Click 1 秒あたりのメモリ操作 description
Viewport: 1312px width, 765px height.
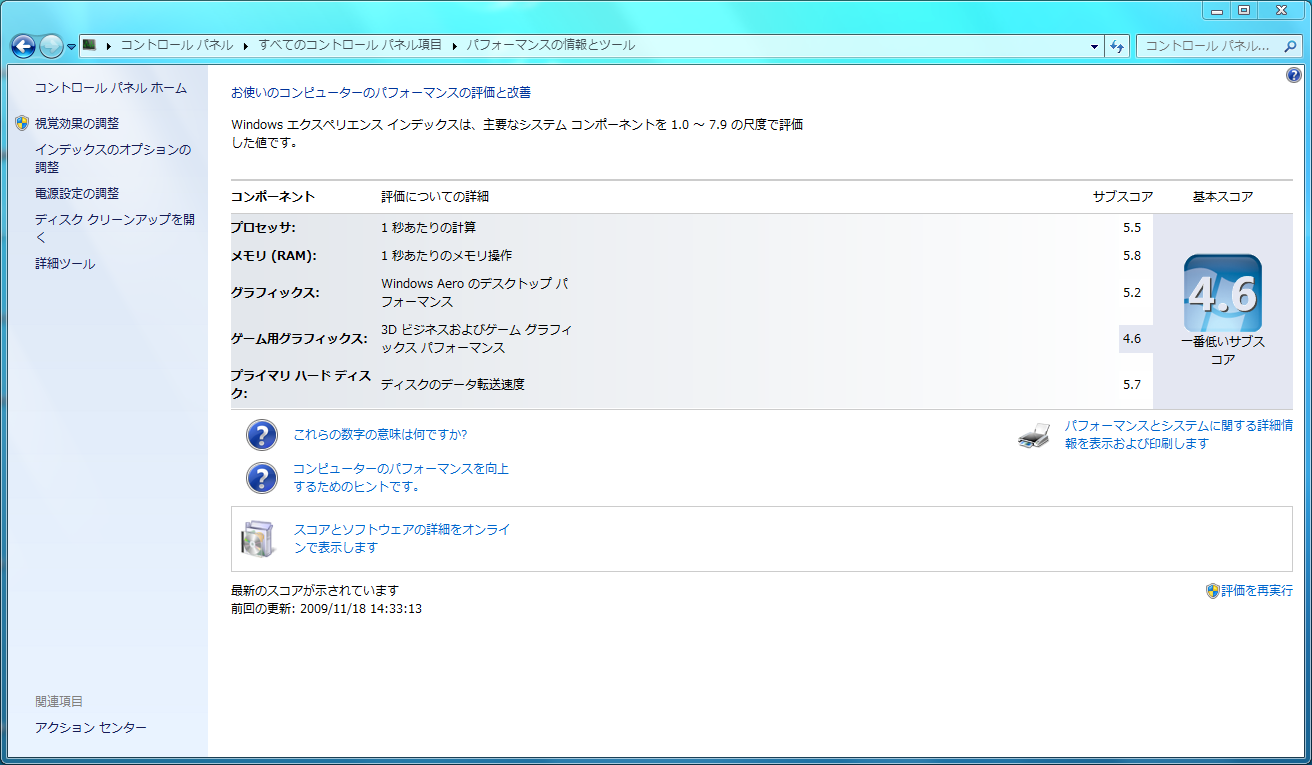click(446, 255)
